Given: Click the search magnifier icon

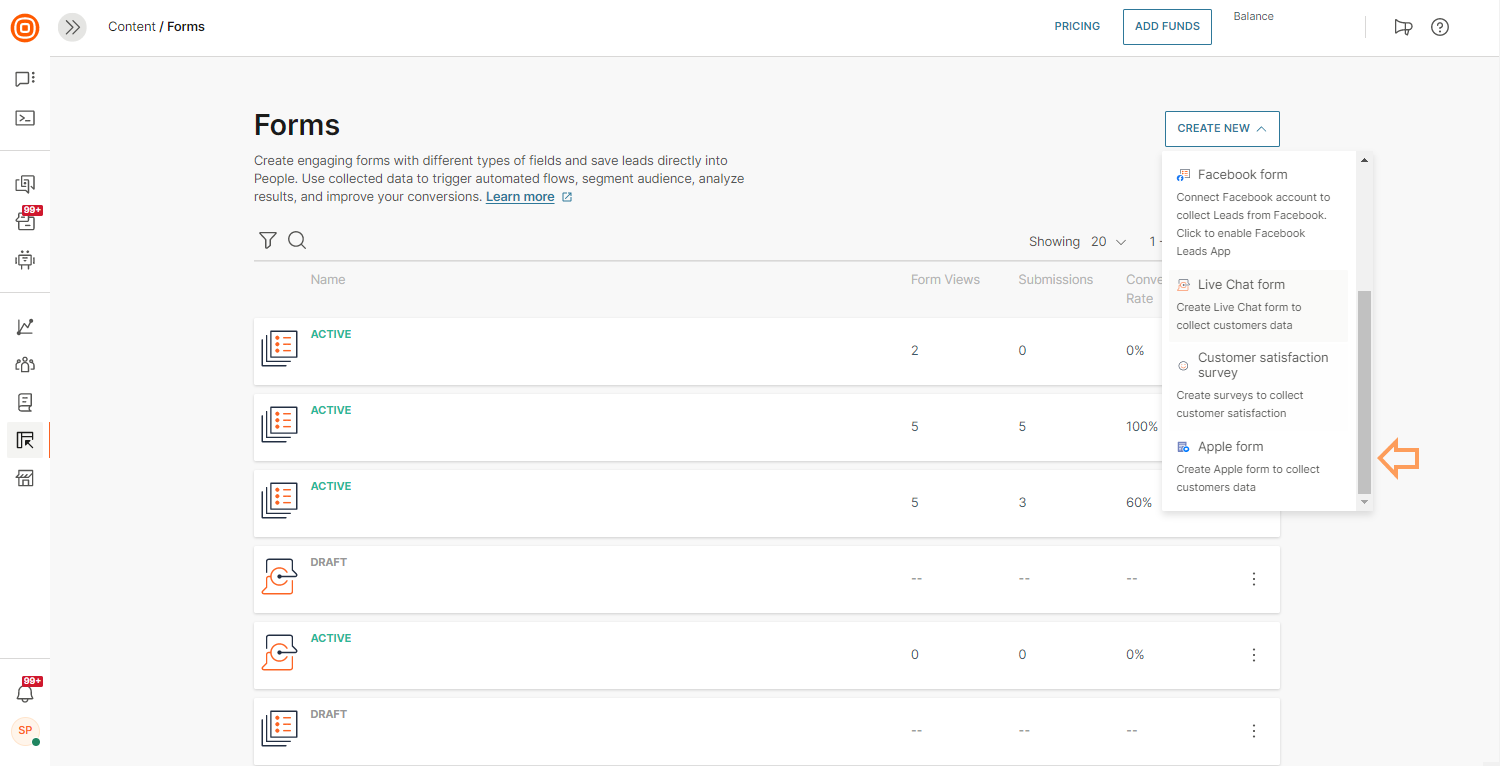Looking at the screenshot, I should (297, 240).
